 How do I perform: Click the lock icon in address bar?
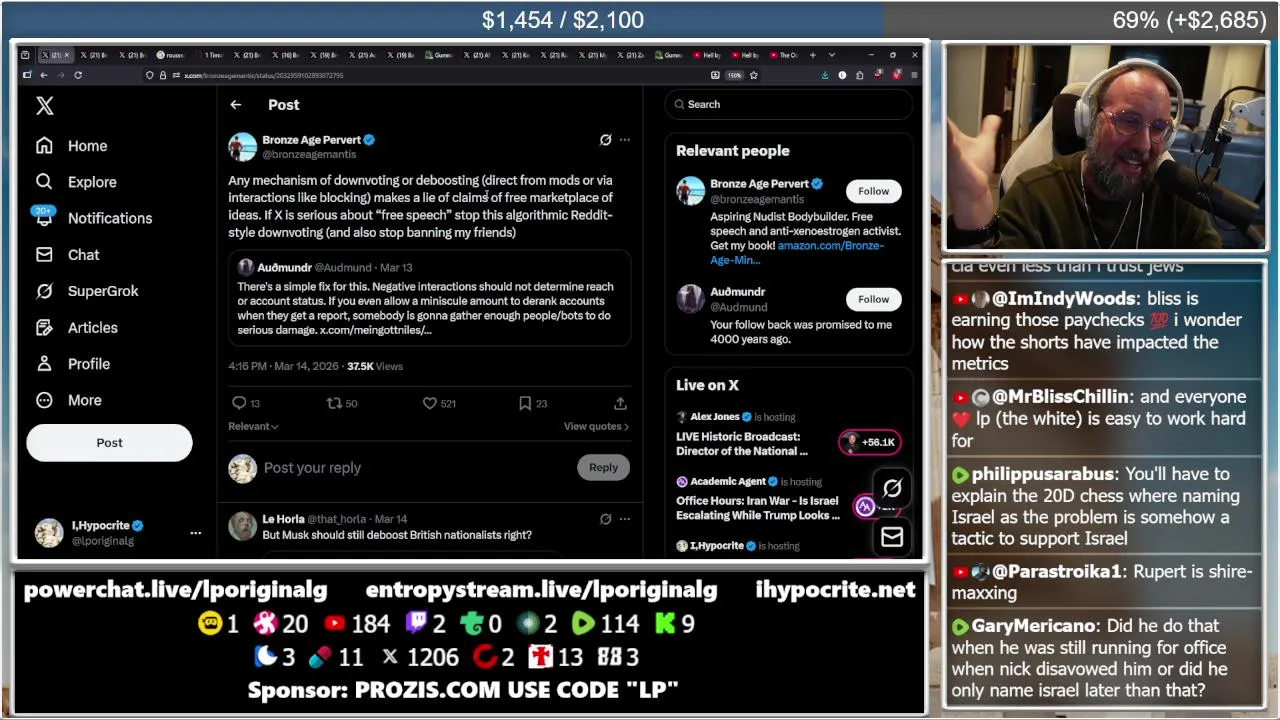[x=163, y=75]
